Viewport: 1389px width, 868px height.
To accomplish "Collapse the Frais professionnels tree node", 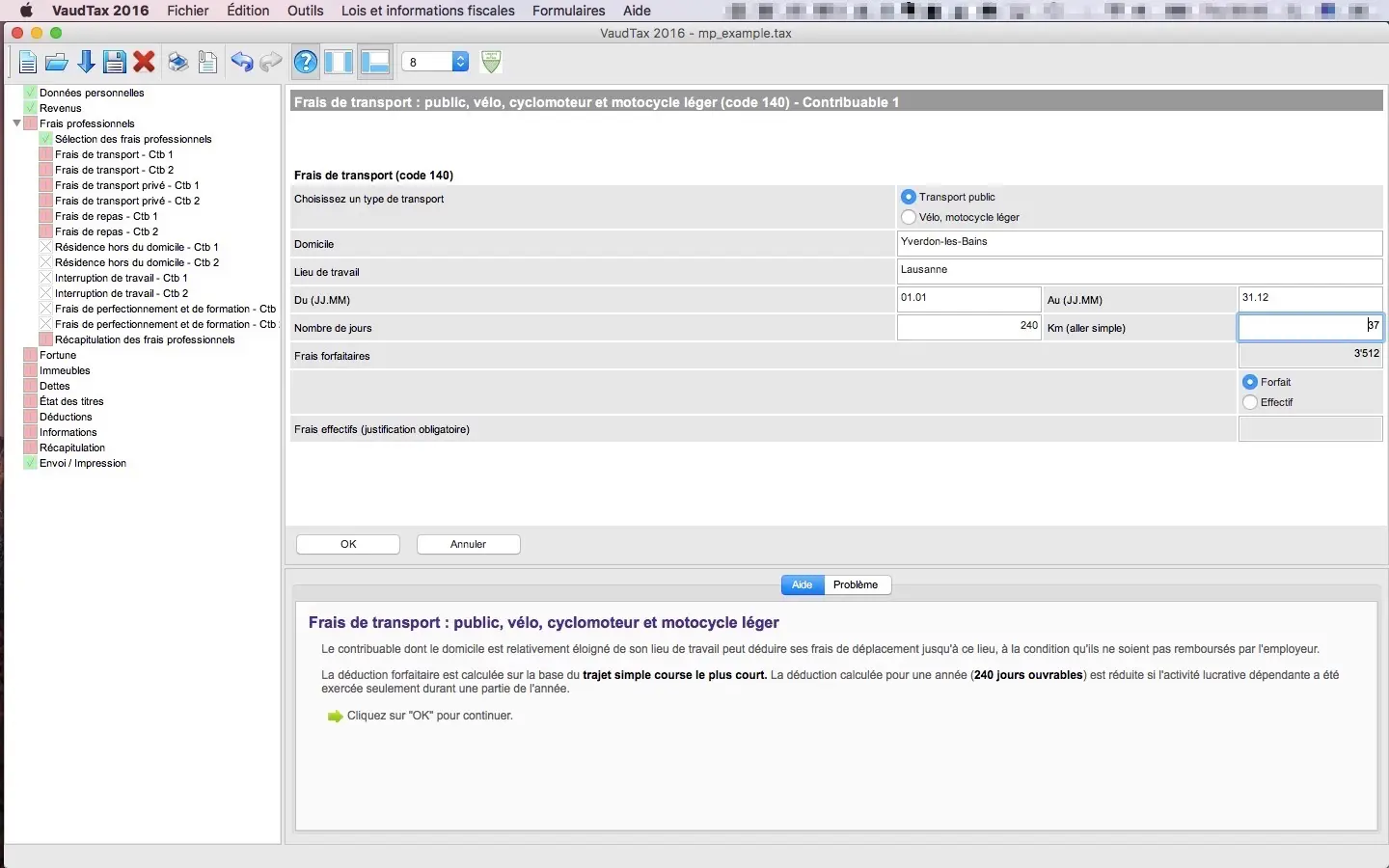I will [x=16, y=123].
